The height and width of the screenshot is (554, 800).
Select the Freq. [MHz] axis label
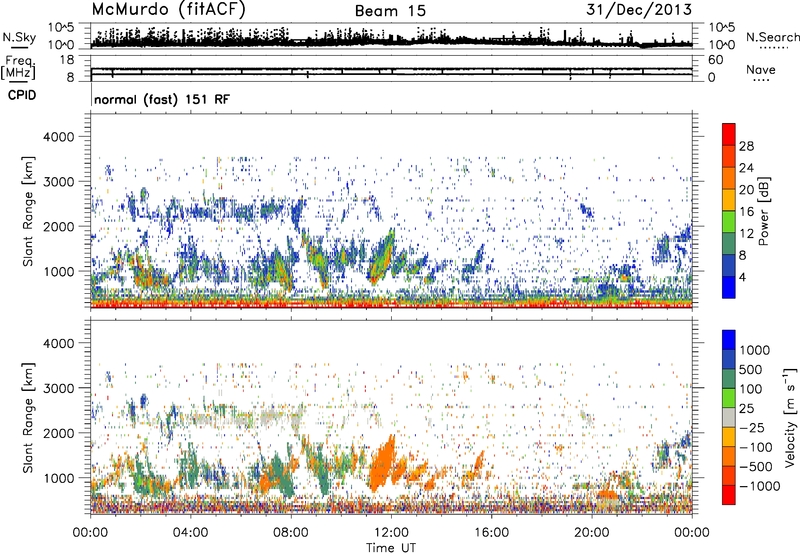pyautogui.click(x=18, y=67)
